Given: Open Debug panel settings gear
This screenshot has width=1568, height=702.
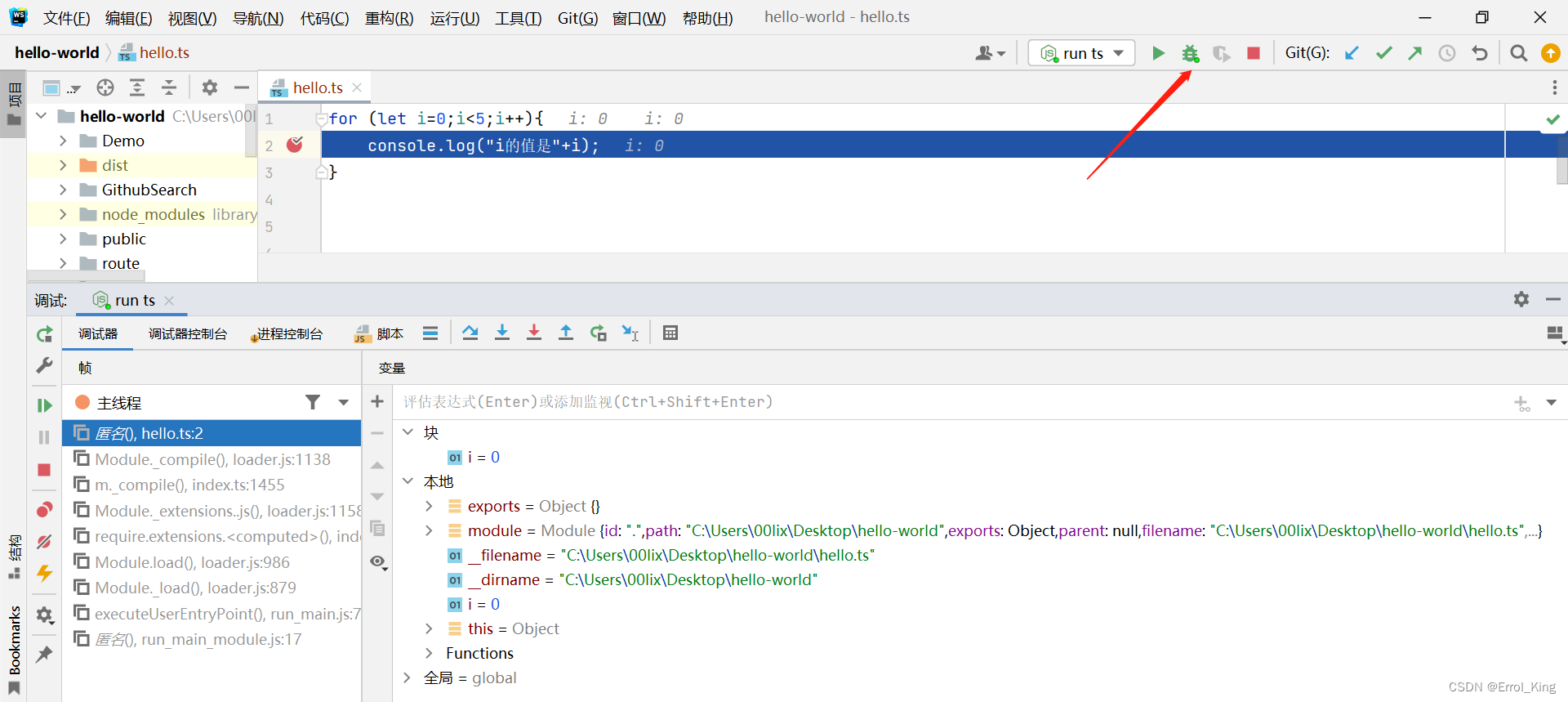Looking at the screenshot, I should [1521, 299].
